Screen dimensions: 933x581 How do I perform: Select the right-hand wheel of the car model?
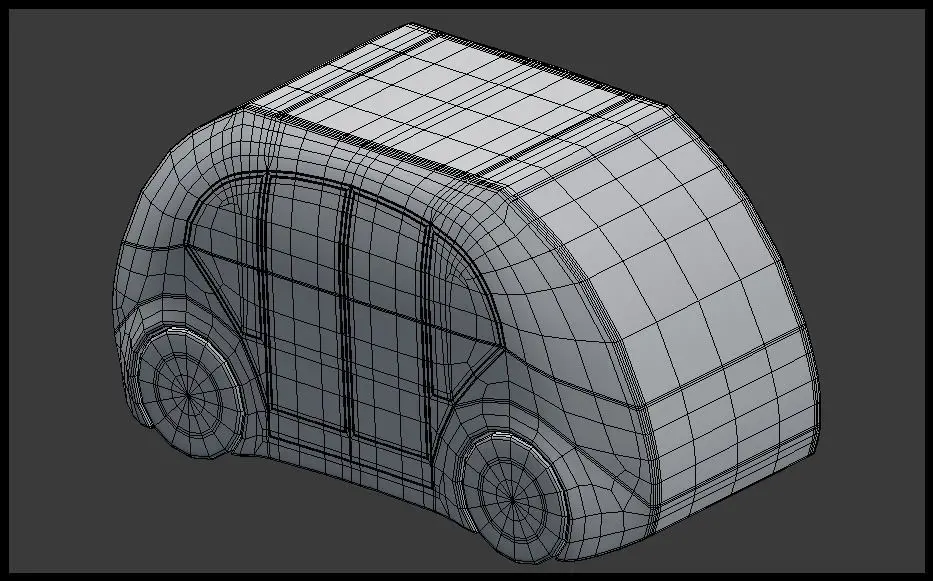[x=514, y=498]
